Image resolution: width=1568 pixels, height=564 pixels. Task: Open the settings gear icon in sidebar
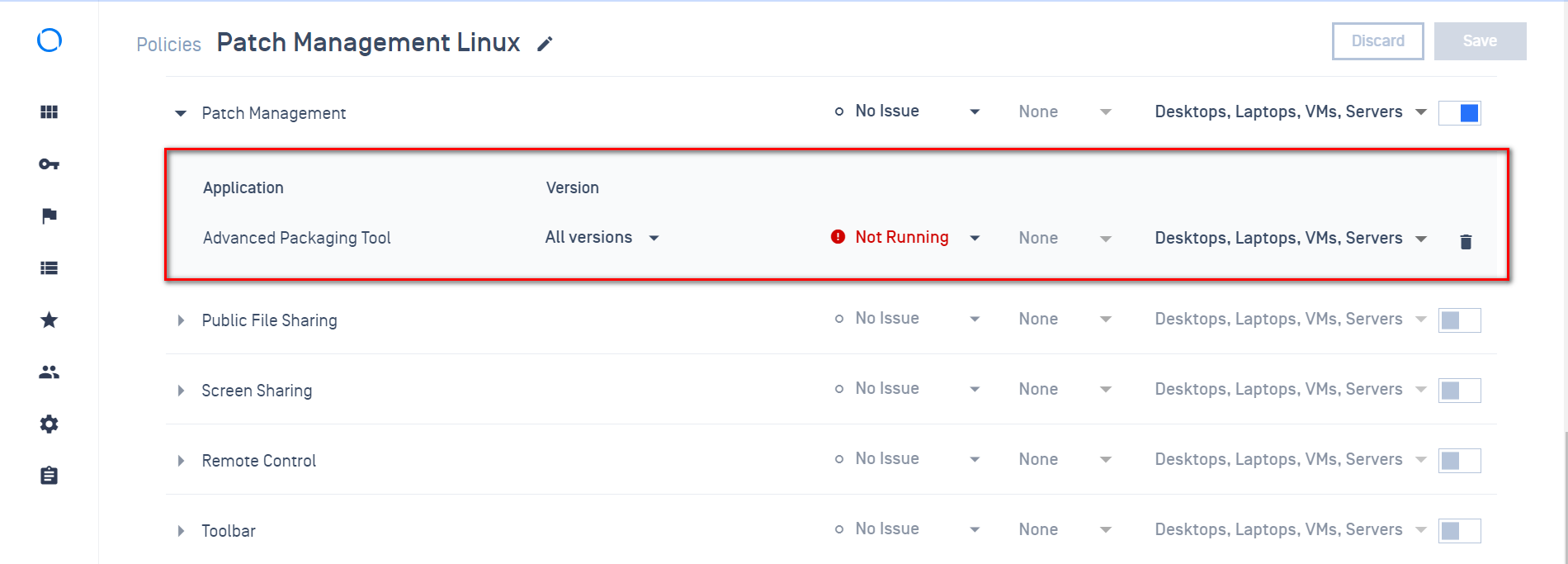[x=50, y=424]
